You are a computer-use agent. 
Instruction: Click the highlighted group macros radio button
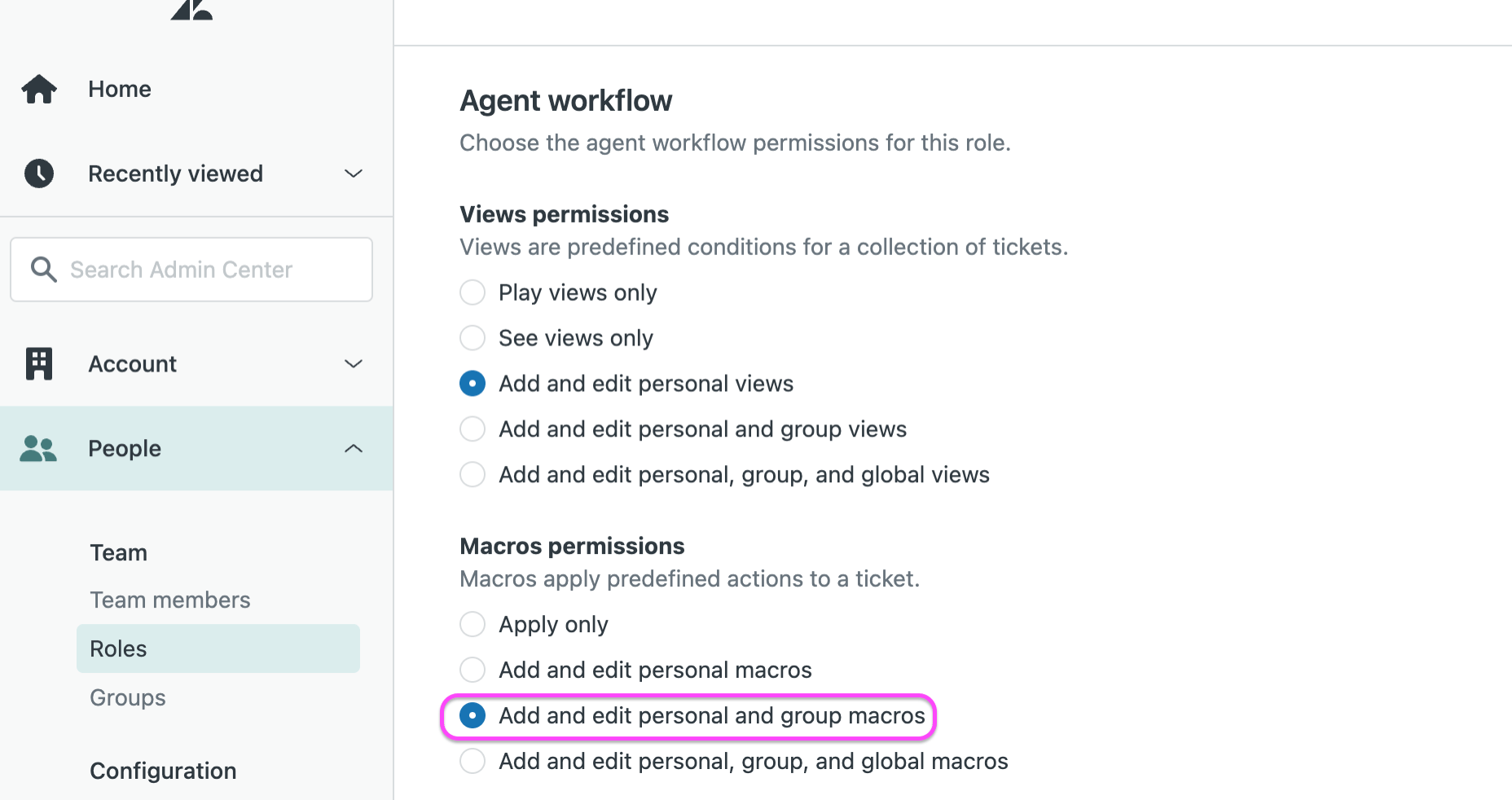pyautogui.click(x=472, y=715)
